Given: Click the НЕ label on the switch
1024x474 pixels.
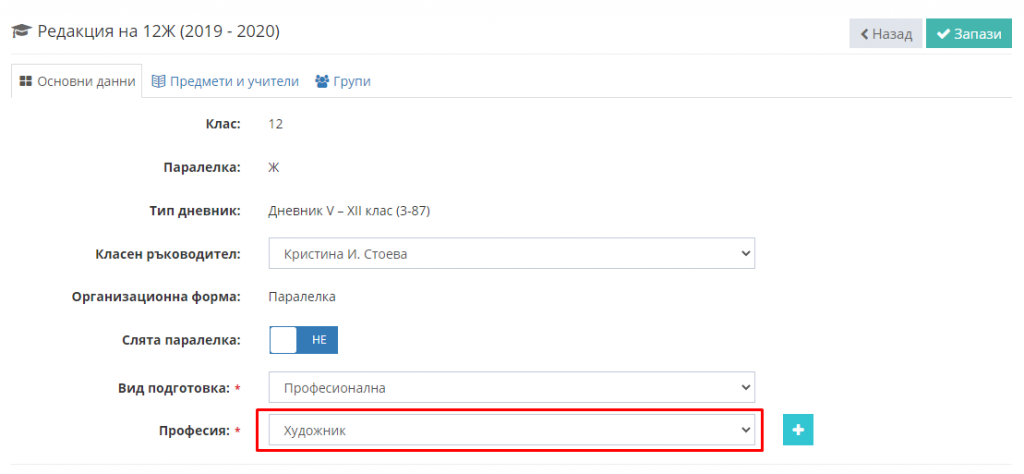Looking at the screenshot, I should click(319, 340).
